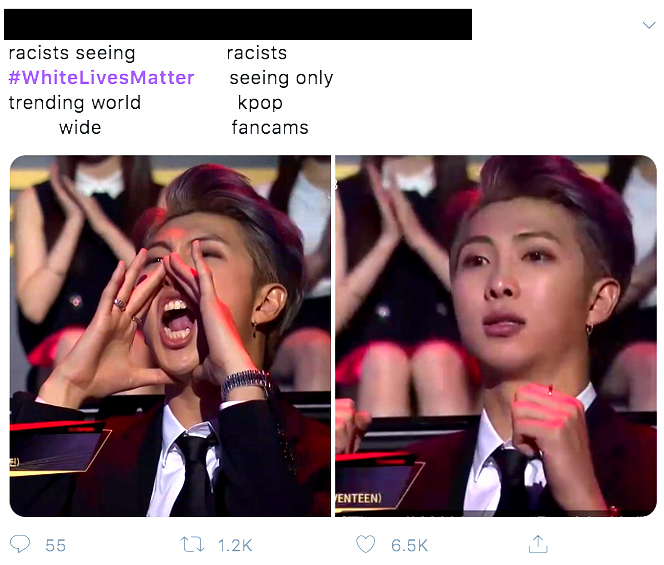Retweet using the arrows icon

click(192, 544)
